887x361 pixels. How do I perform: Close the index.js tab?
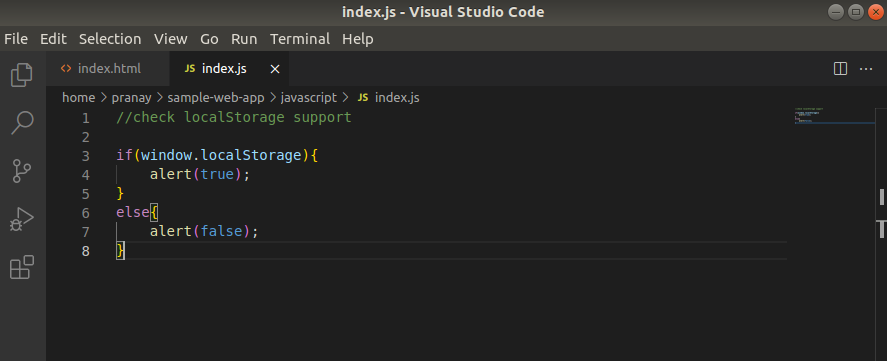(275, 69)
